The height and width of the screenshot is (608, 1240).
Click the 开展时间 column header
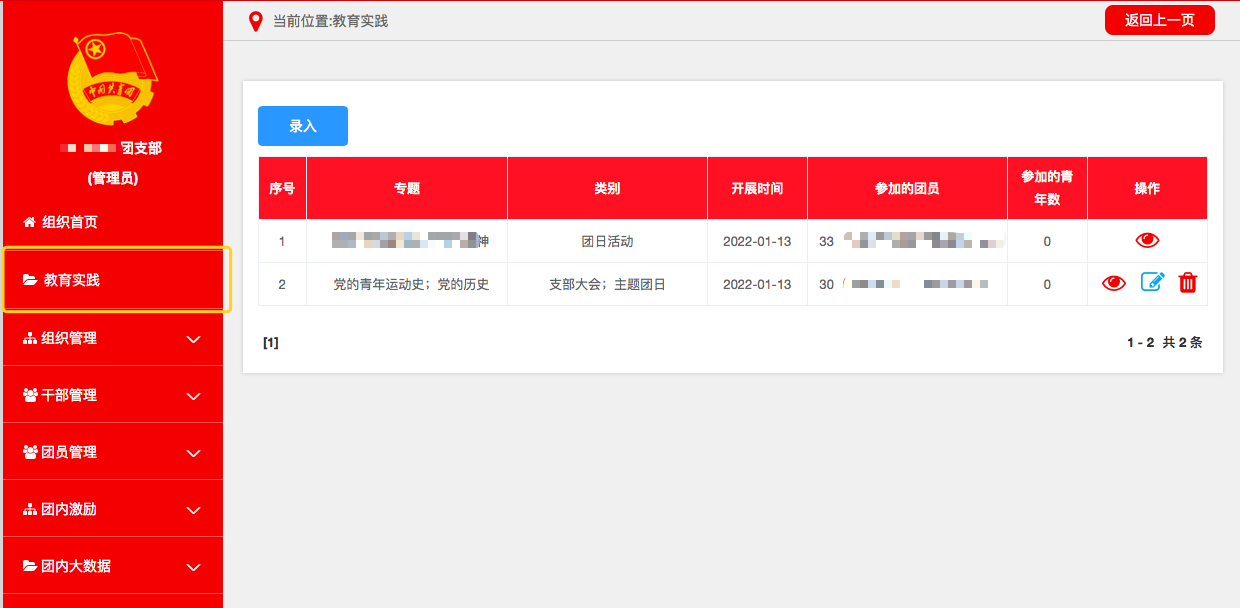point(757,188)
